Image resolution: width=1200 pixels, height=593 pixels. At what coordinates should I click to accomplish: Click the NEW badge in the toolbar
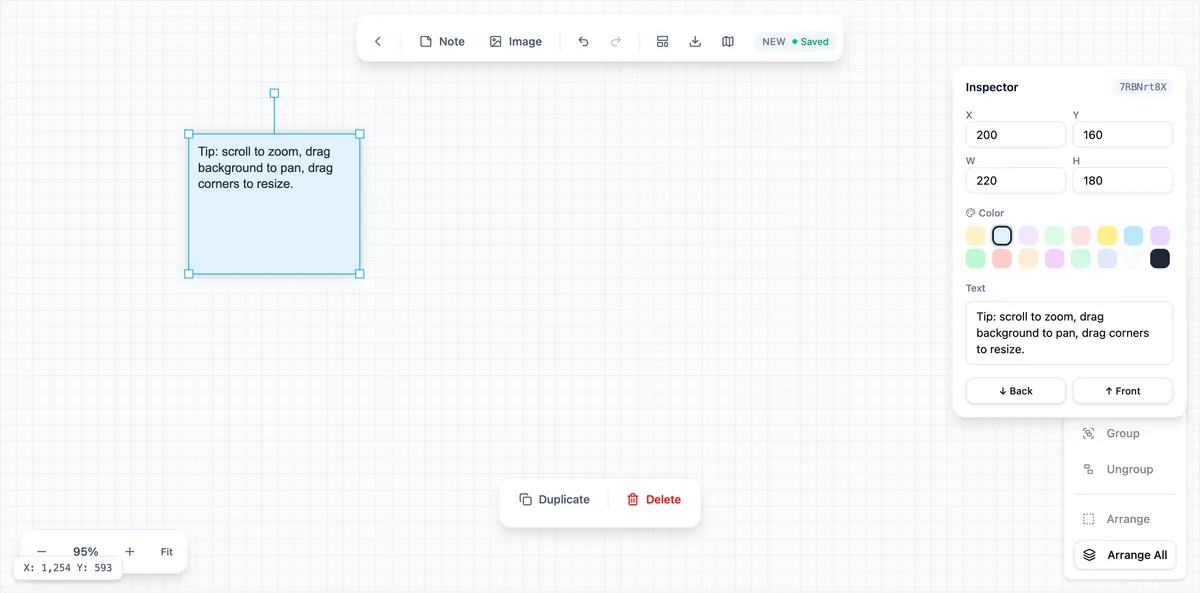coord(774,42)
